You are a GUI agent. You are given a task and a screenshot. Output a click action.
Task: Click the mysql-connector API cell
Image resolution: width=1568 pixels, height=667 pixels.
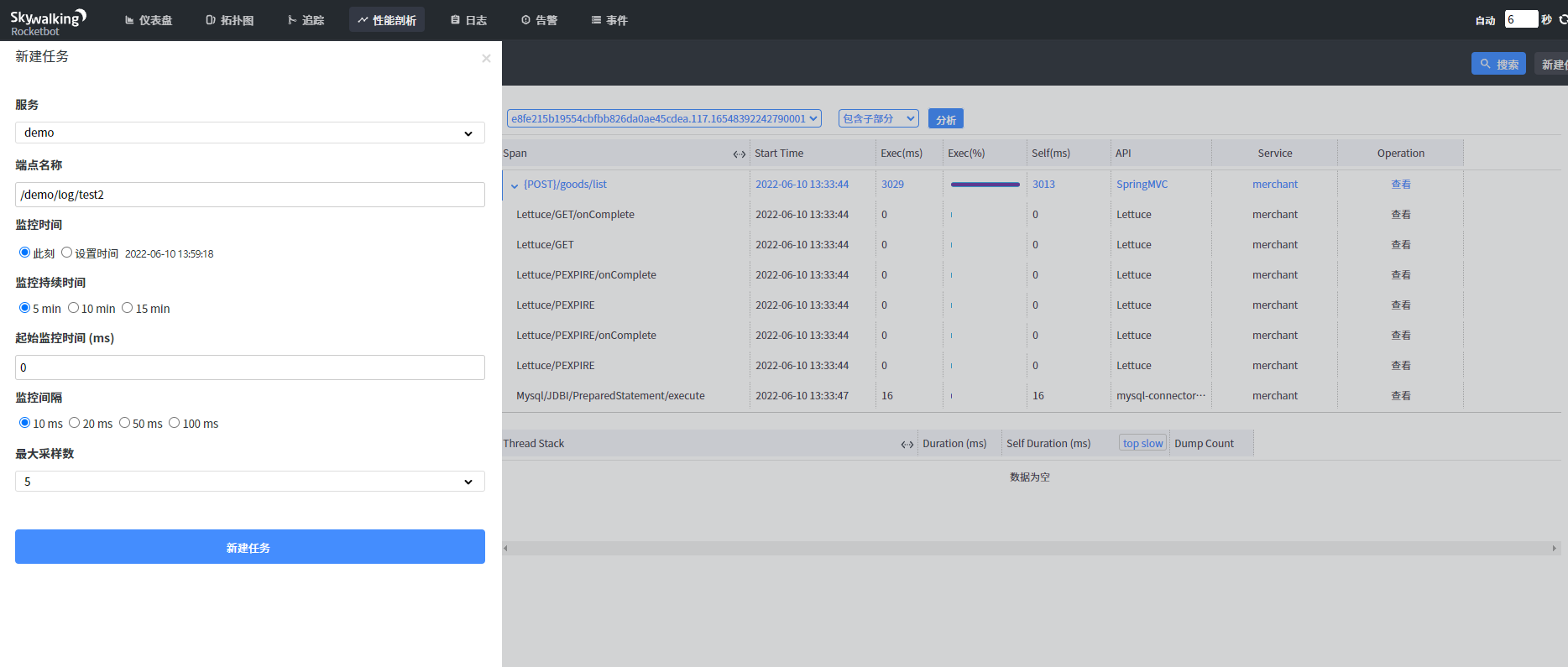tap(1161, 396)
